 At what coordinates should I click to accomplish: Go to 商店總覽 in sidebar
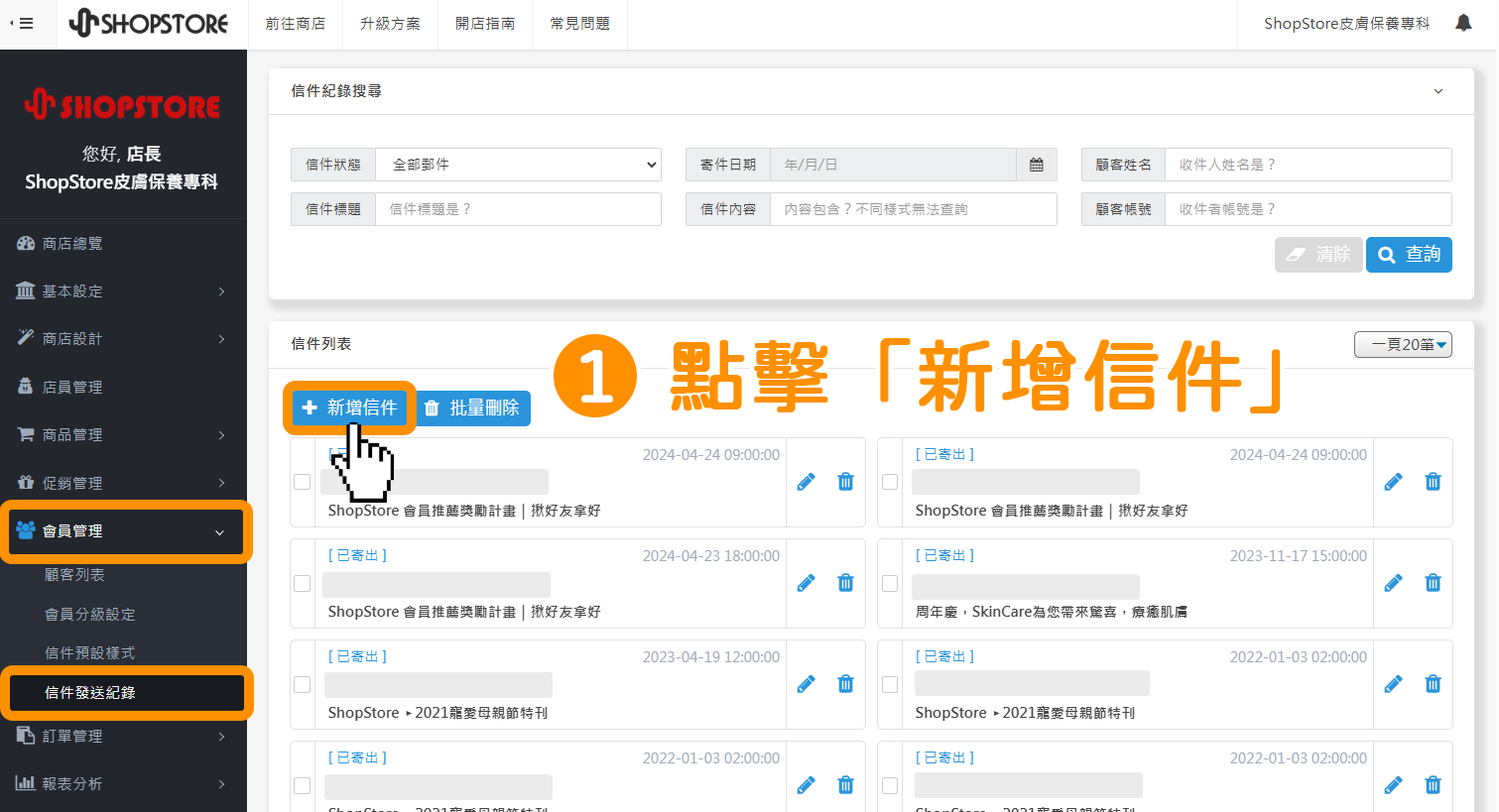point(123,244)
